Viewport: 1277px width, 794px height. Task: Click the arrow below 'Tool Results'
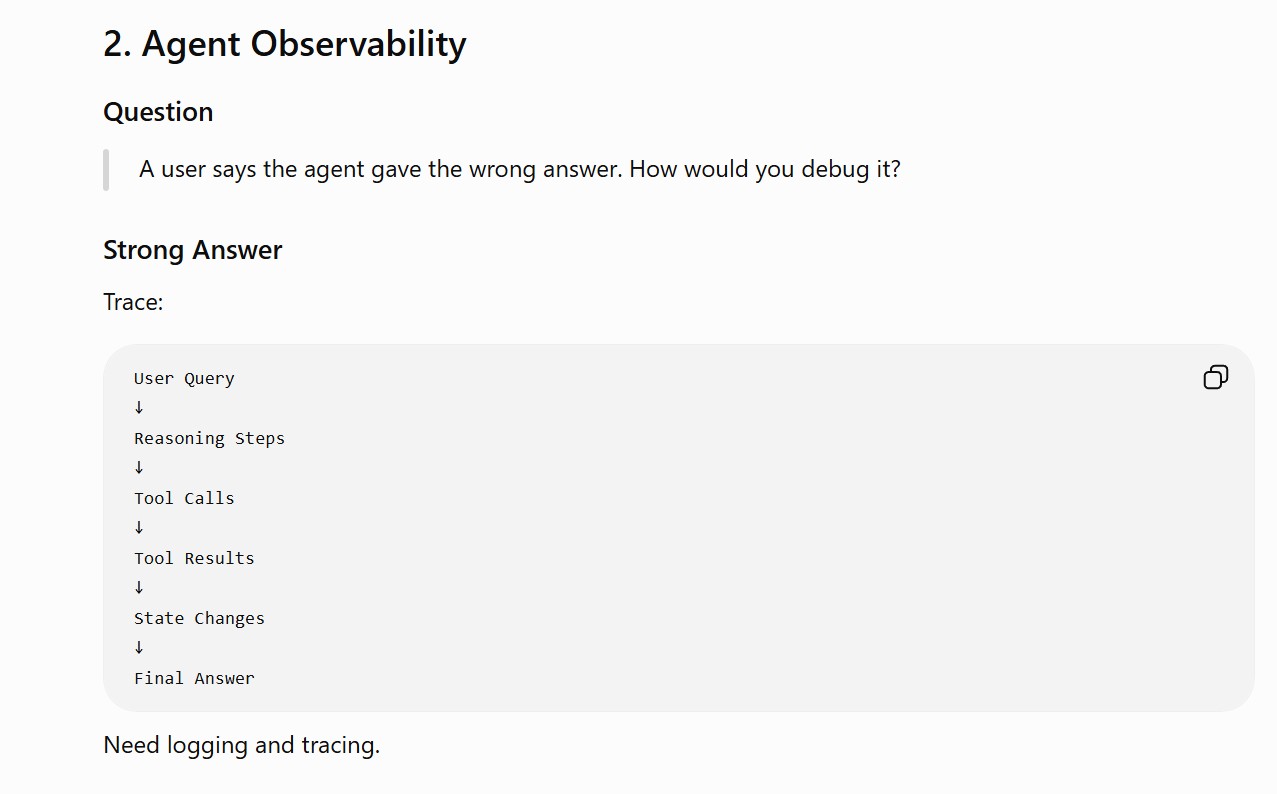coord(139,588)
